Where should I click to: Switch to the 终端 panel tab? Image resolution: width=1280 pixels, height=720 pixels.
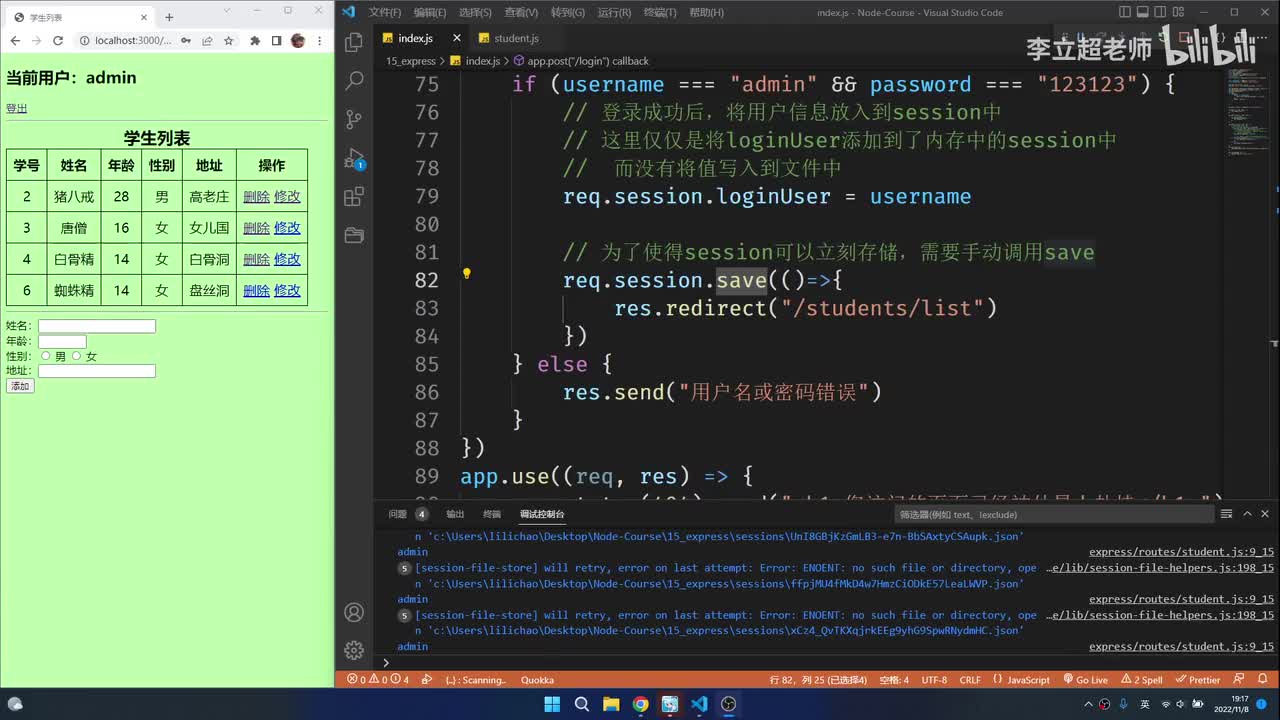pos(492,514)
